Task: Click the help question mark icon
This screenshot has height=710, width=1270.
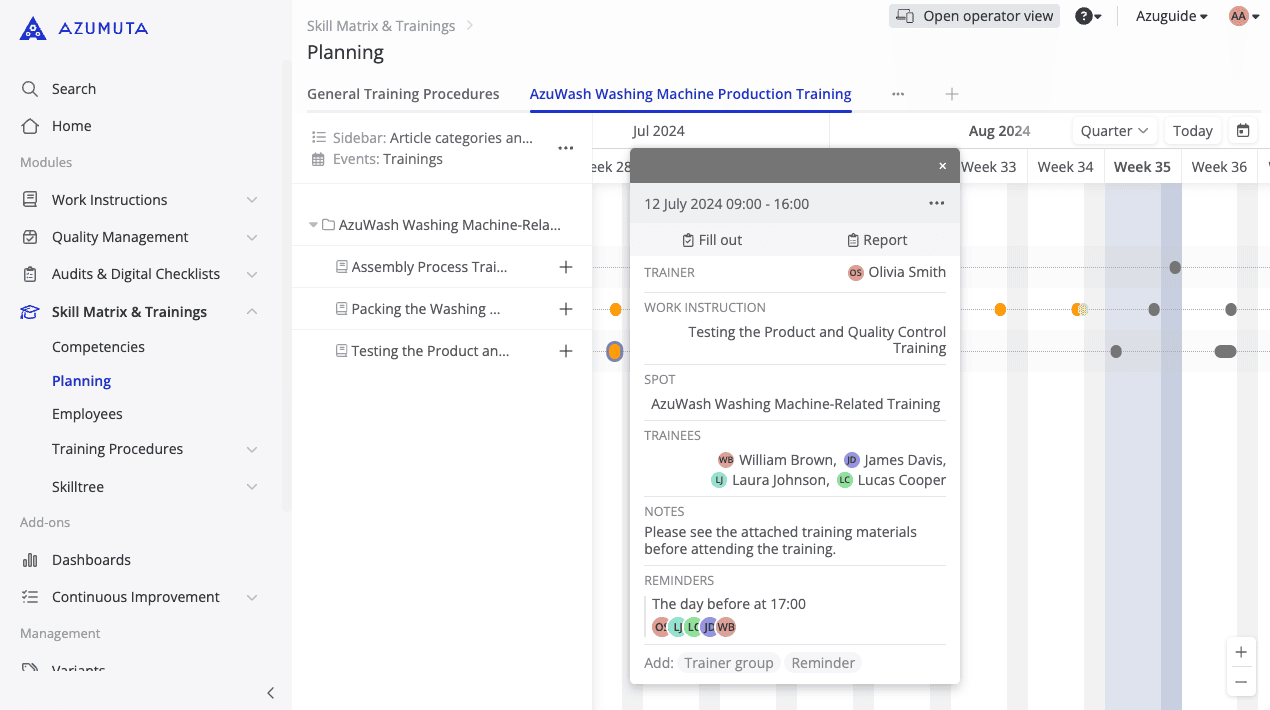Action: pos(1083,16)
